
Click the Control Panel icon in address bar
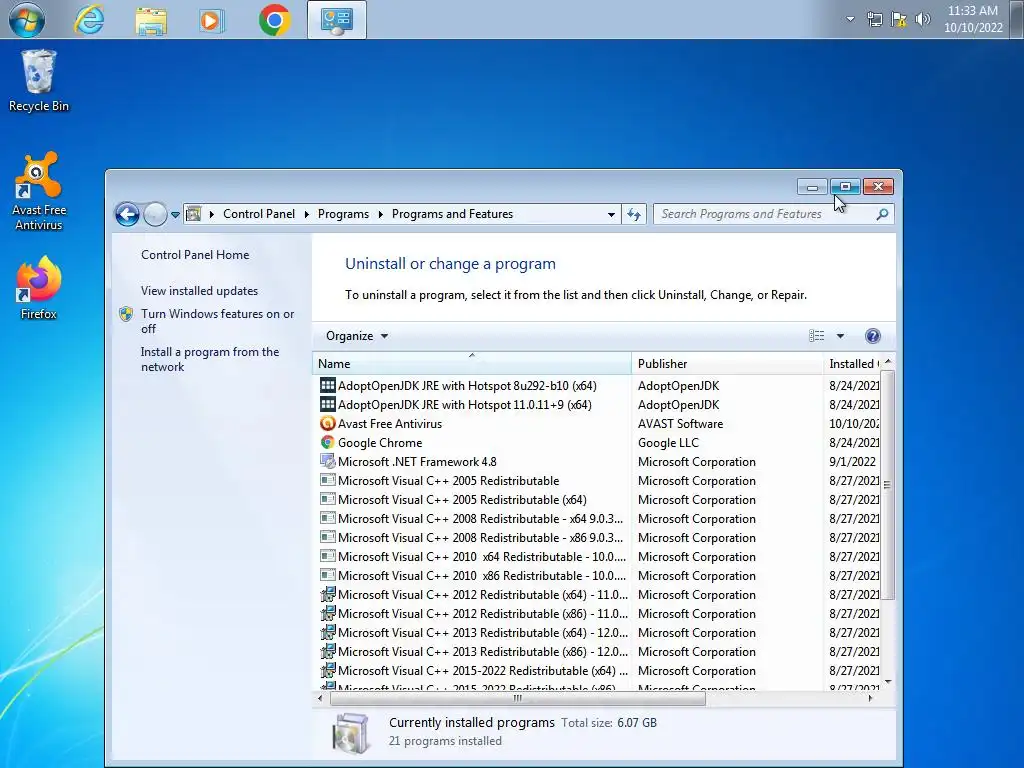193,214
